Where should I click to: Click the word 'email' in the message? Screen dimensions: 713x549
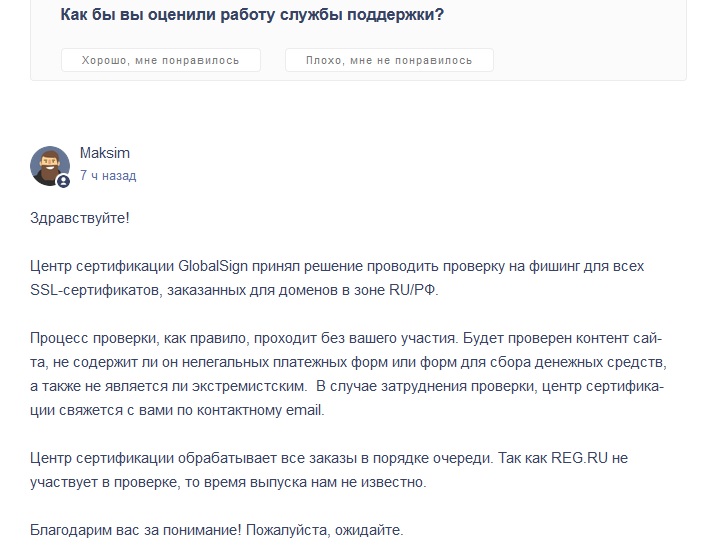[x=304, y=410]
